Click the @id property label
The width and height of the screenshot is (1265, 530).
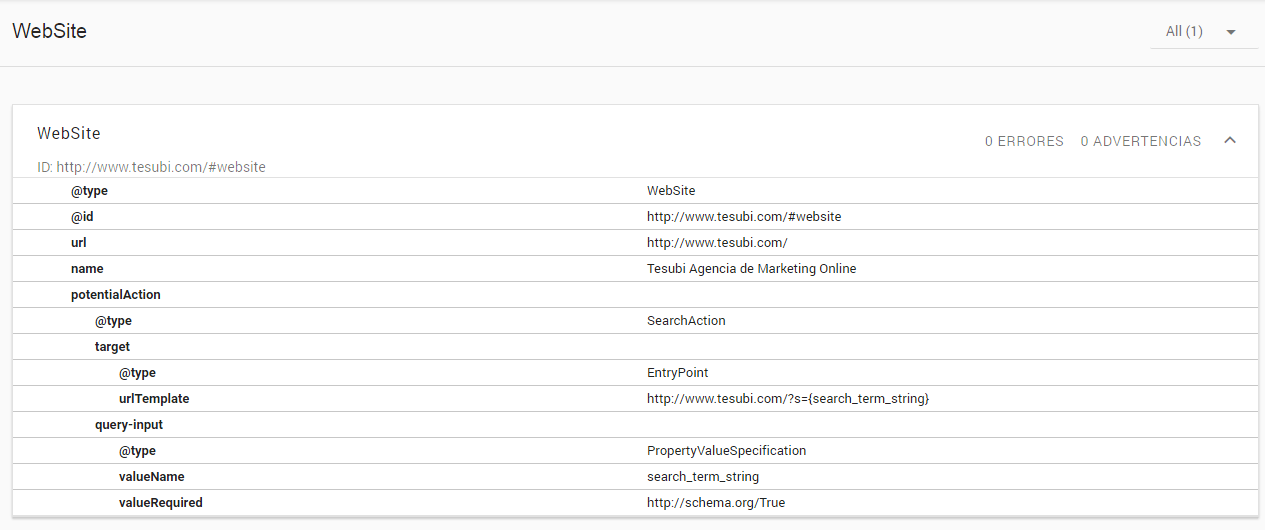click(x=82, y=216)
